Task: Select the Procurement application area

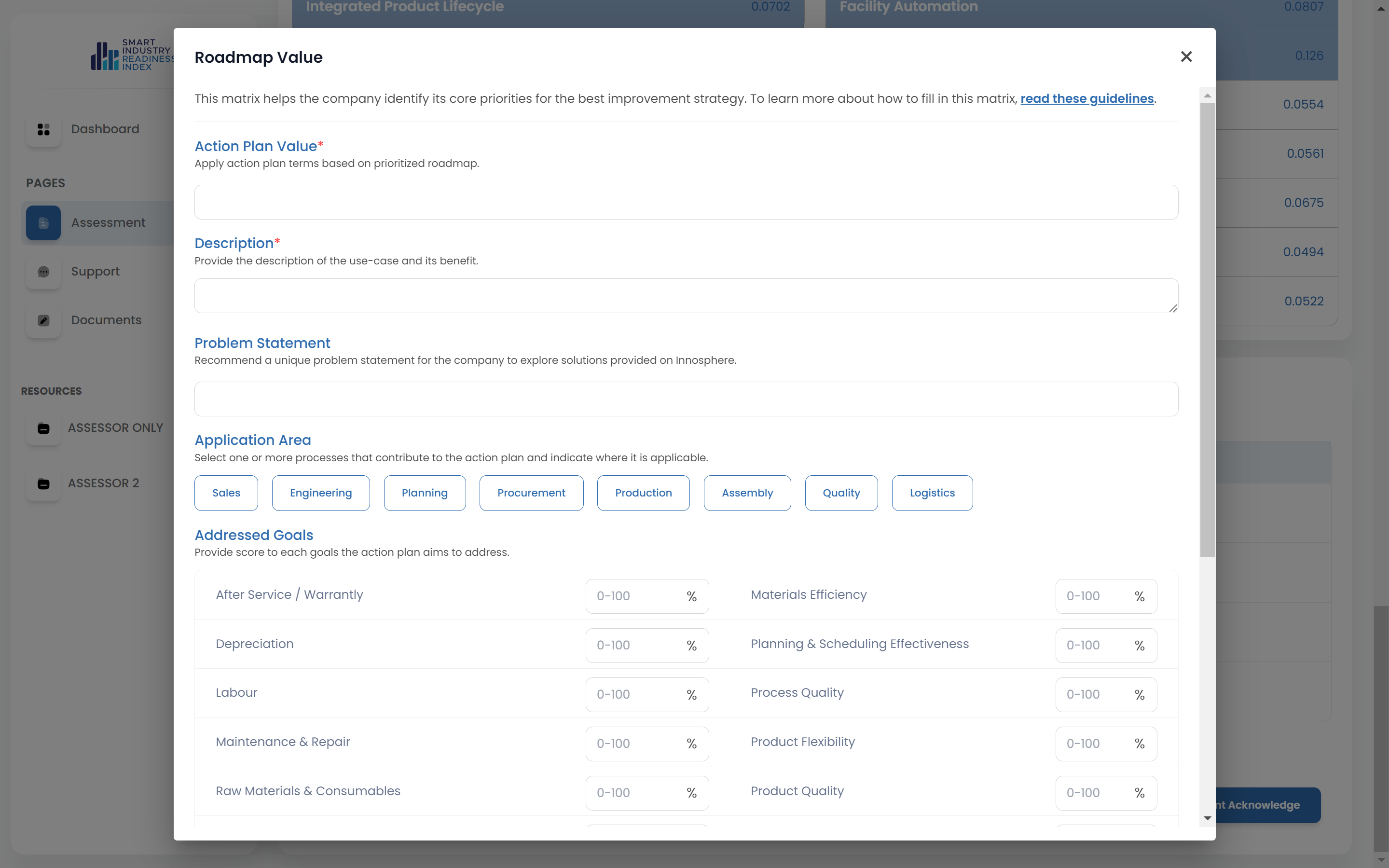Action: (x=531, y=493)
